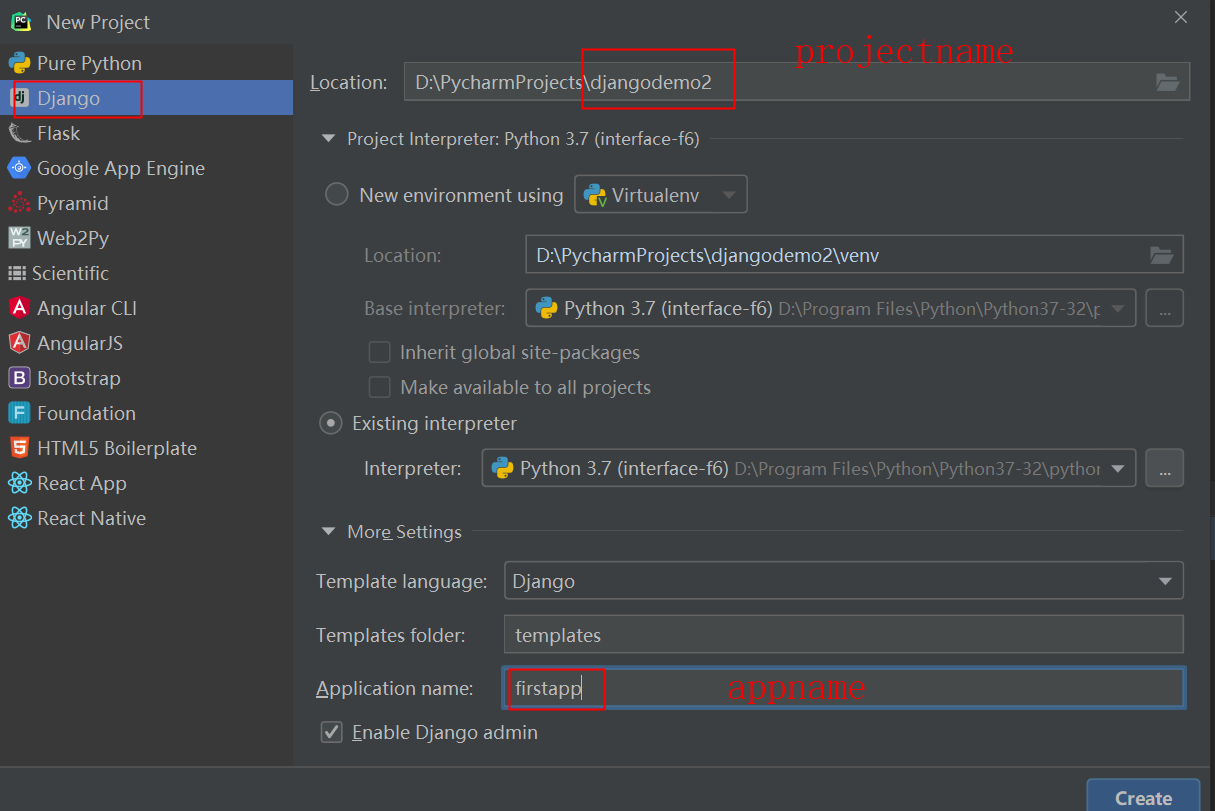Collapse Project Interpreter section

(x=328, y=139)
